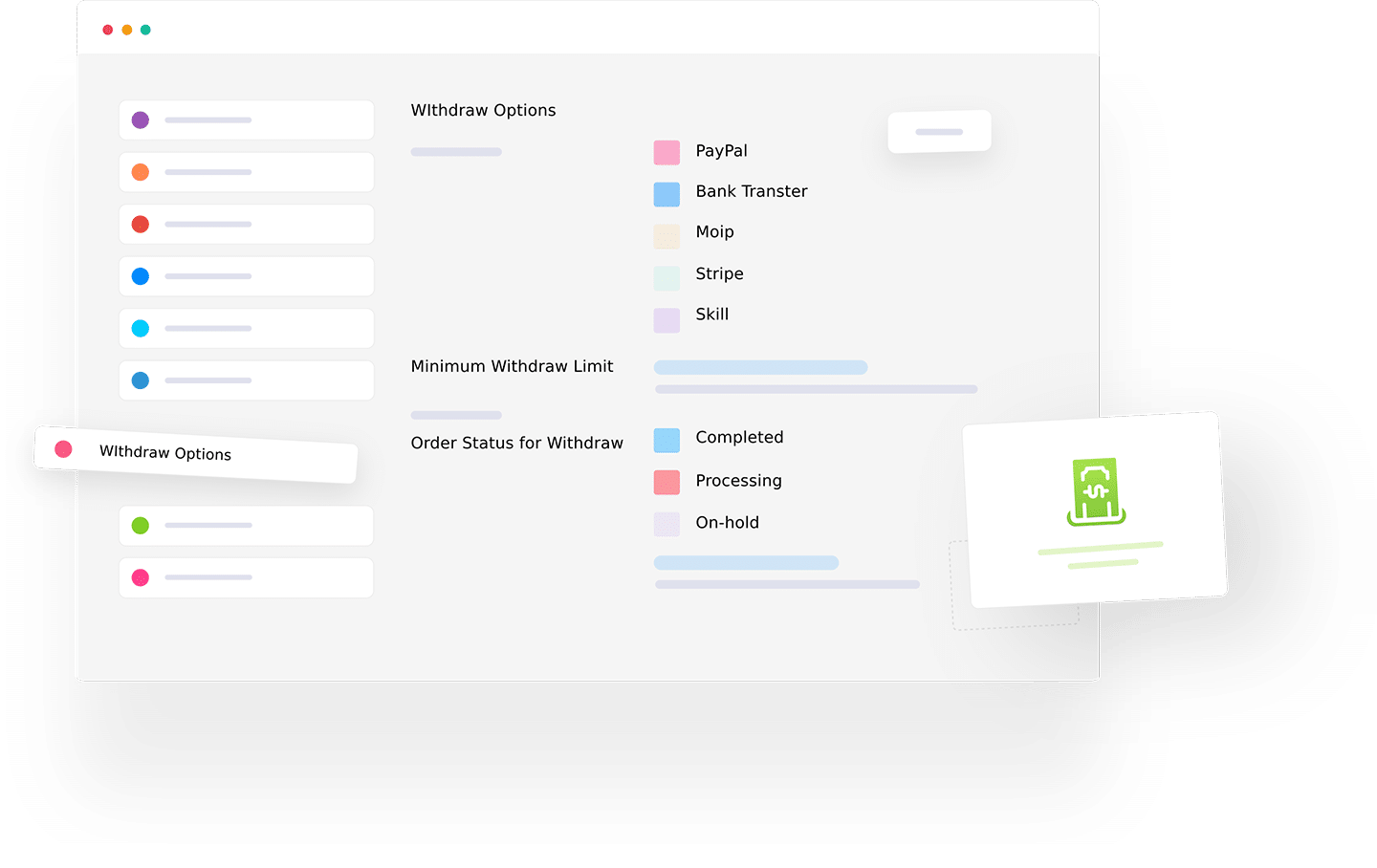This screenshot has height=868, width=1377.
Task: Select the red dot sidebar item
Action: coord(246,224)
